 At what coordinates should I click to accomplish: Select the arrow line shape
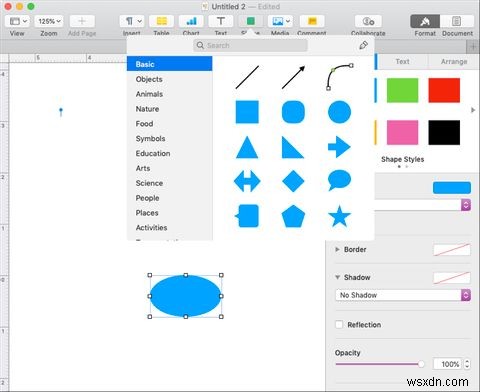point(293,77)
